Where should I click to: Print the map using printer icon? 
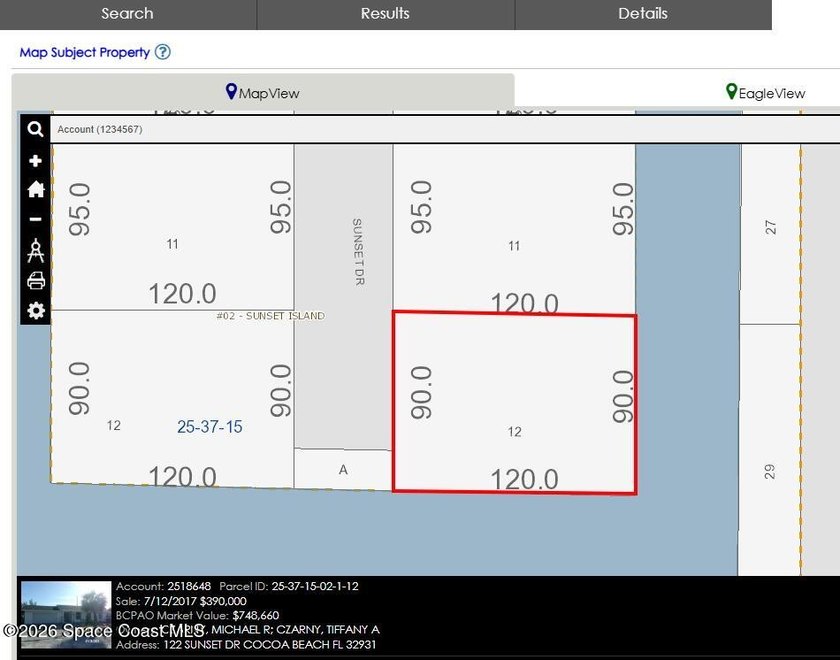(36, 280)
